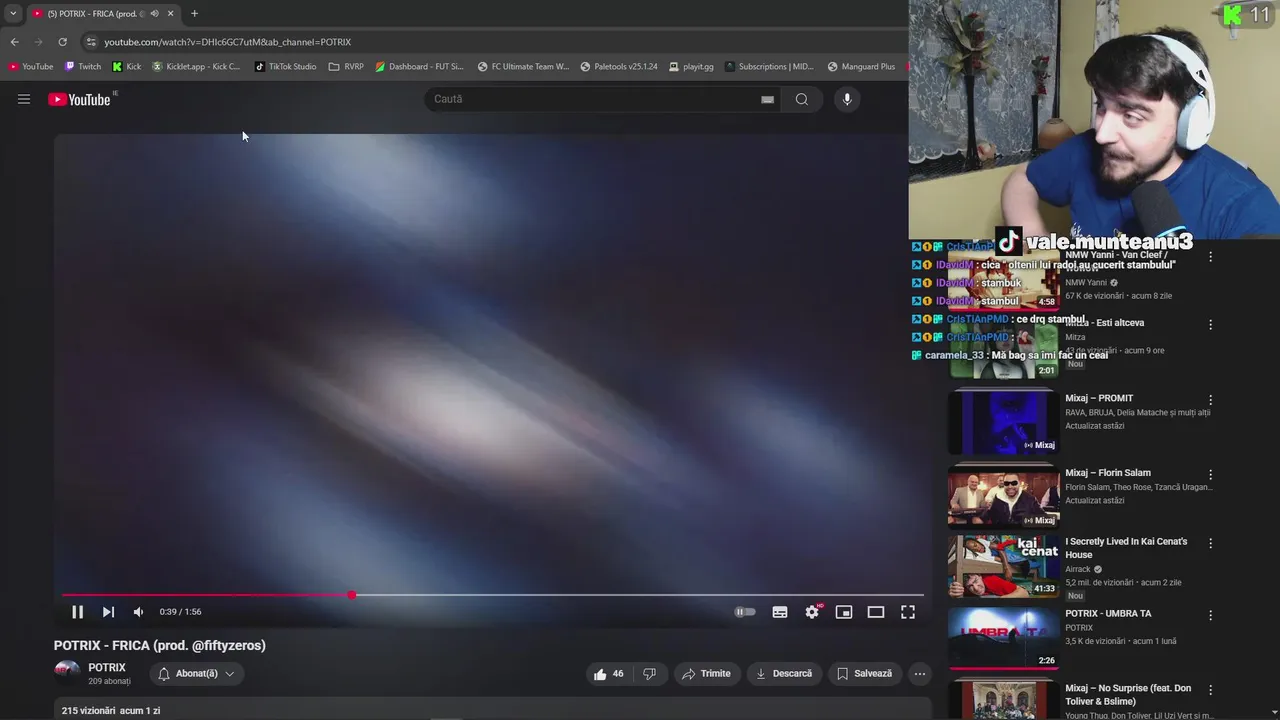Pause the video
Screen dimensions: 1280x720
(77, 612)
